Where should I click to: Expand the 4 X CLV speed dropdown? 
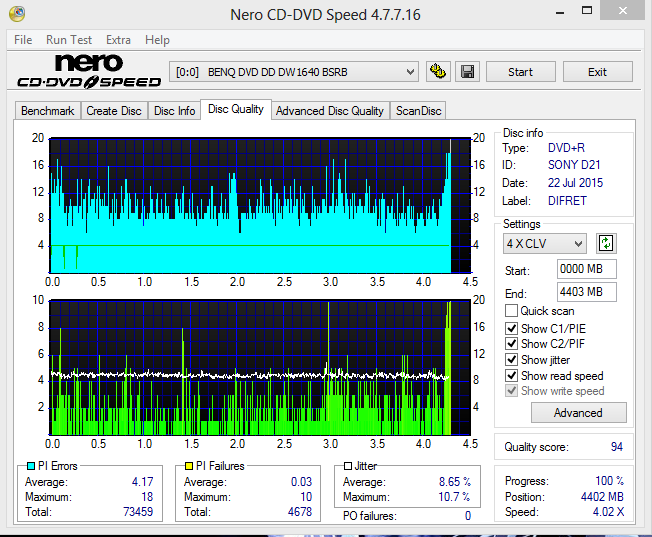[545, 243]
